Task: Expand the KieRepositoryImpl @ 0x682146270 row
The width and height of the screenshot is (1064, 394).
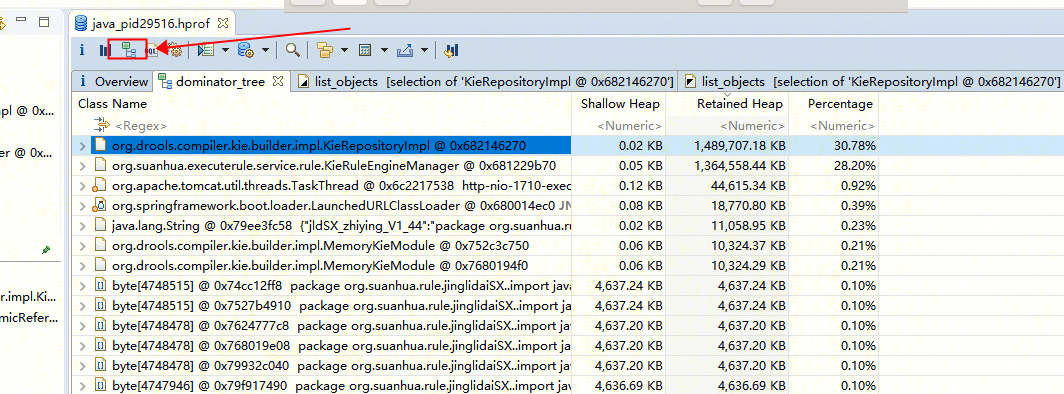Action: 82,145
